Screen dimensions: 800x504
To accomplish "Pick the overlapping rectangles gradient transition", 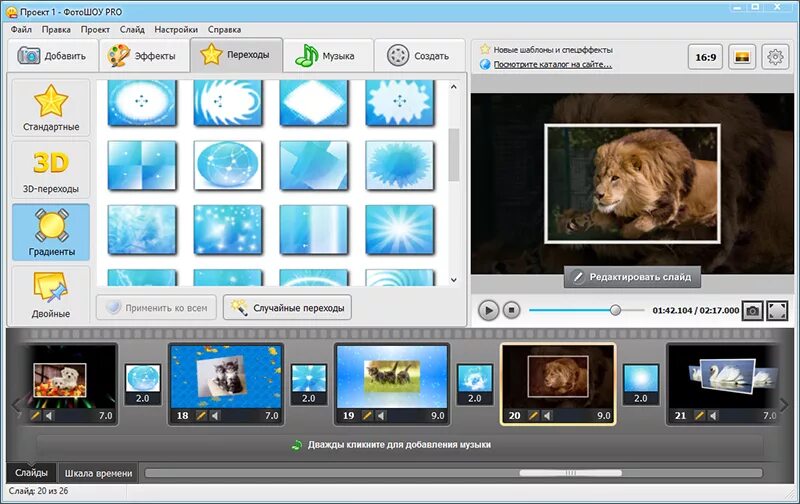I will [314, 165].
